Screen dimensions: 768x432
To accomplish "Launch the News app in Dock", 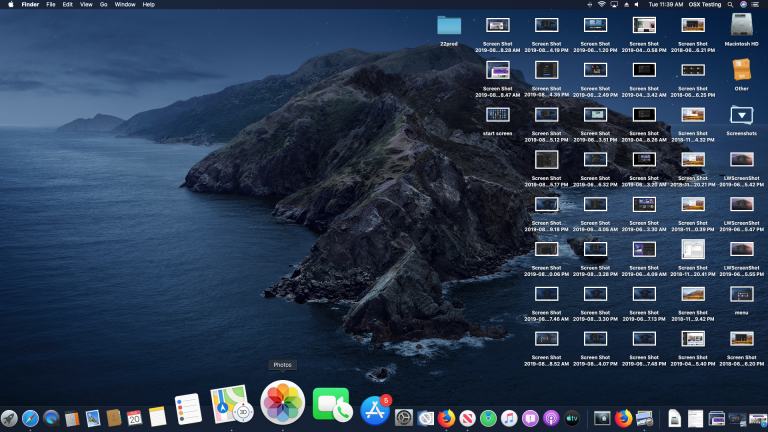I will click(467, 418).
